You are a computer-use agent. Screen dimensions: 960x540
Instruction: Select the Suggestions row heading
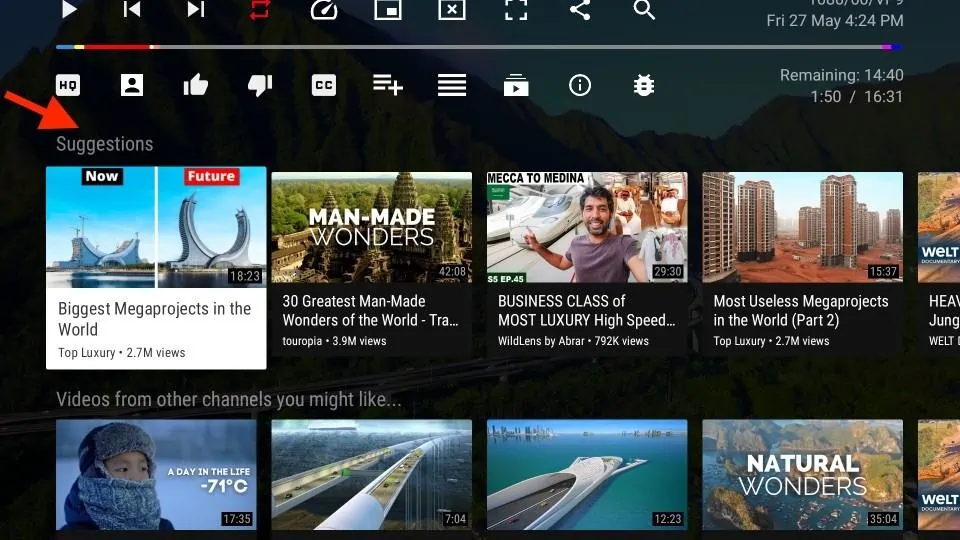coord(105,144)
